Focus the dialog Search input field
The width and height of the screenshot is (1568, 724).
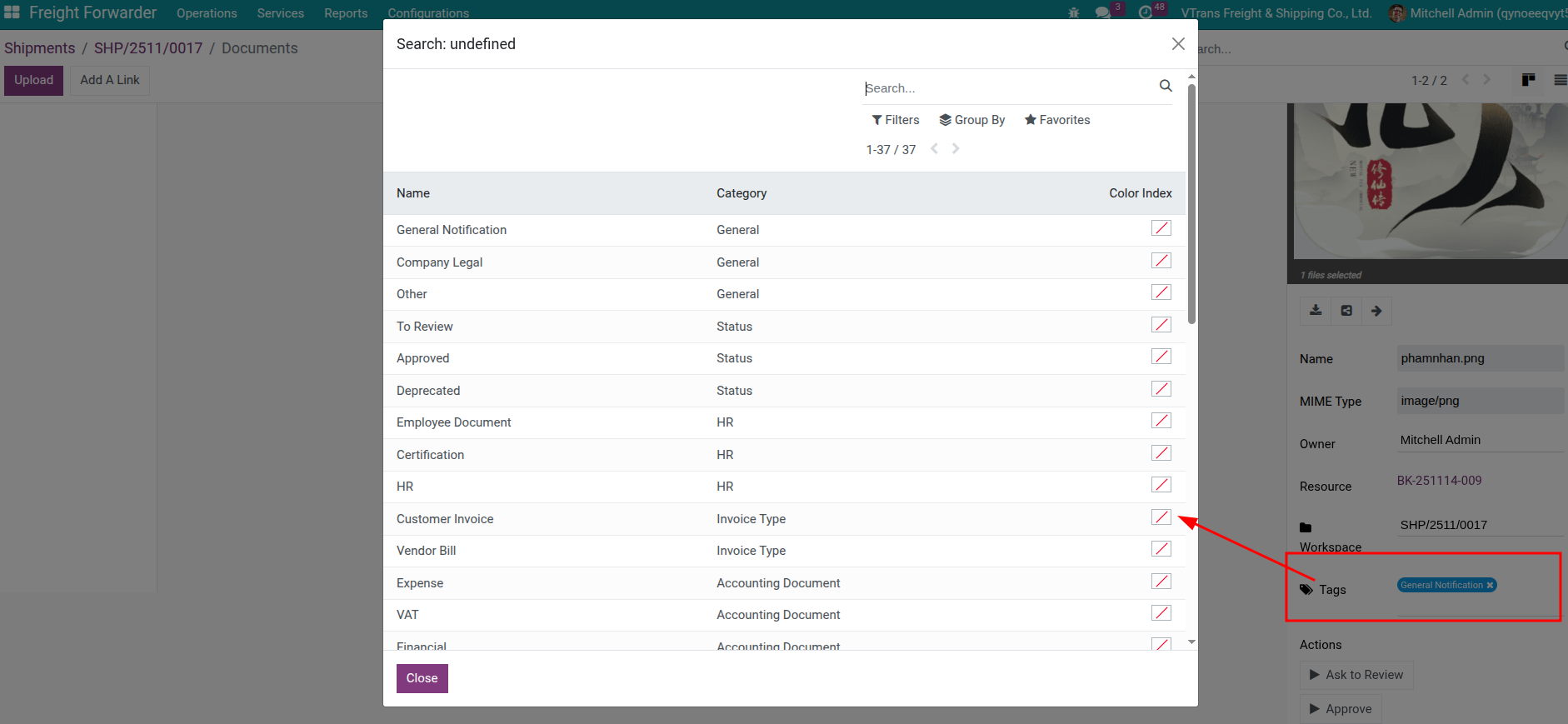point(1008,88)
